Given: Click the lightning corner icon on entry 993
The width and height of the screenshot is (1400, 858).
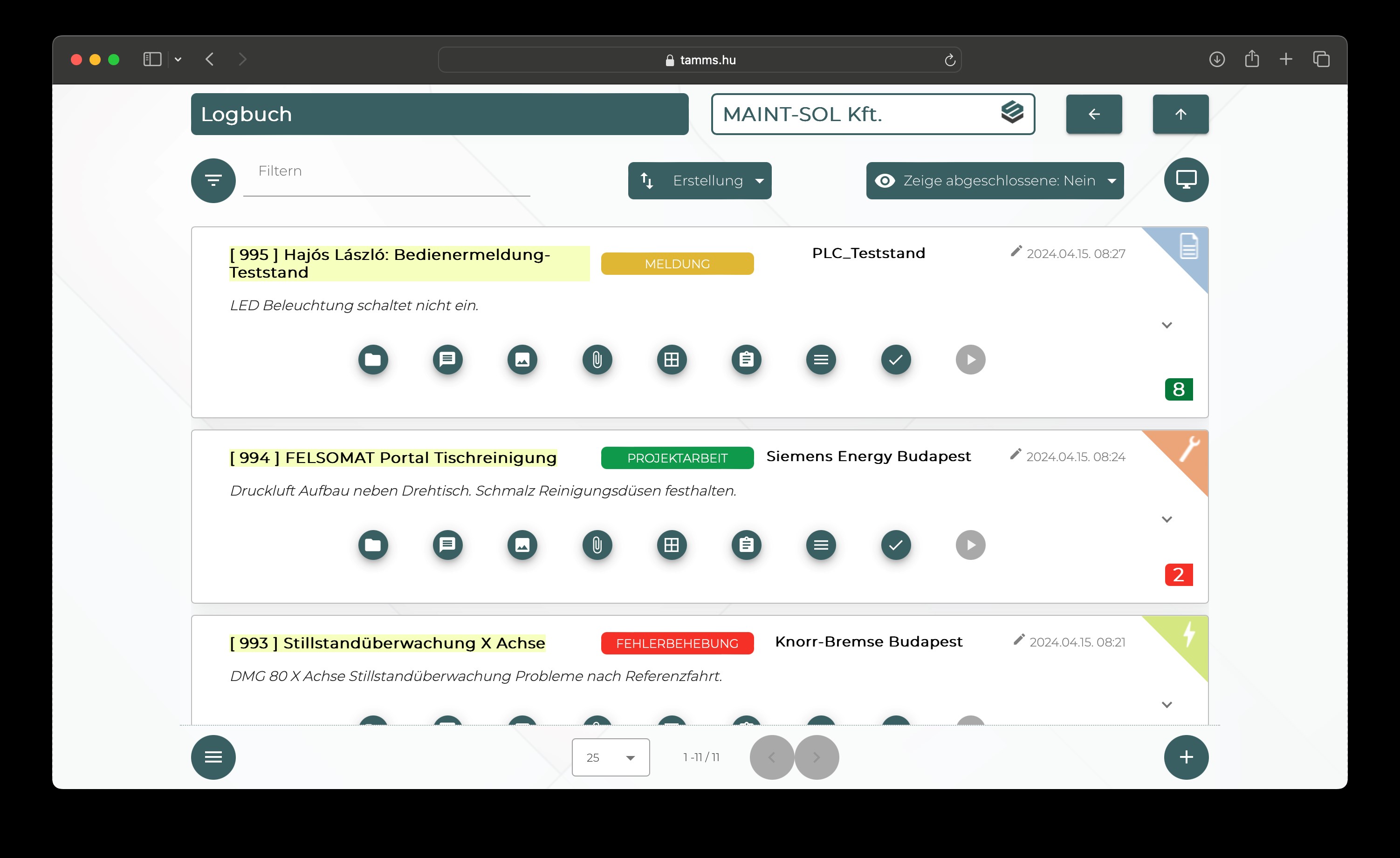Looking at the screenshot, I should [1188, 634].
